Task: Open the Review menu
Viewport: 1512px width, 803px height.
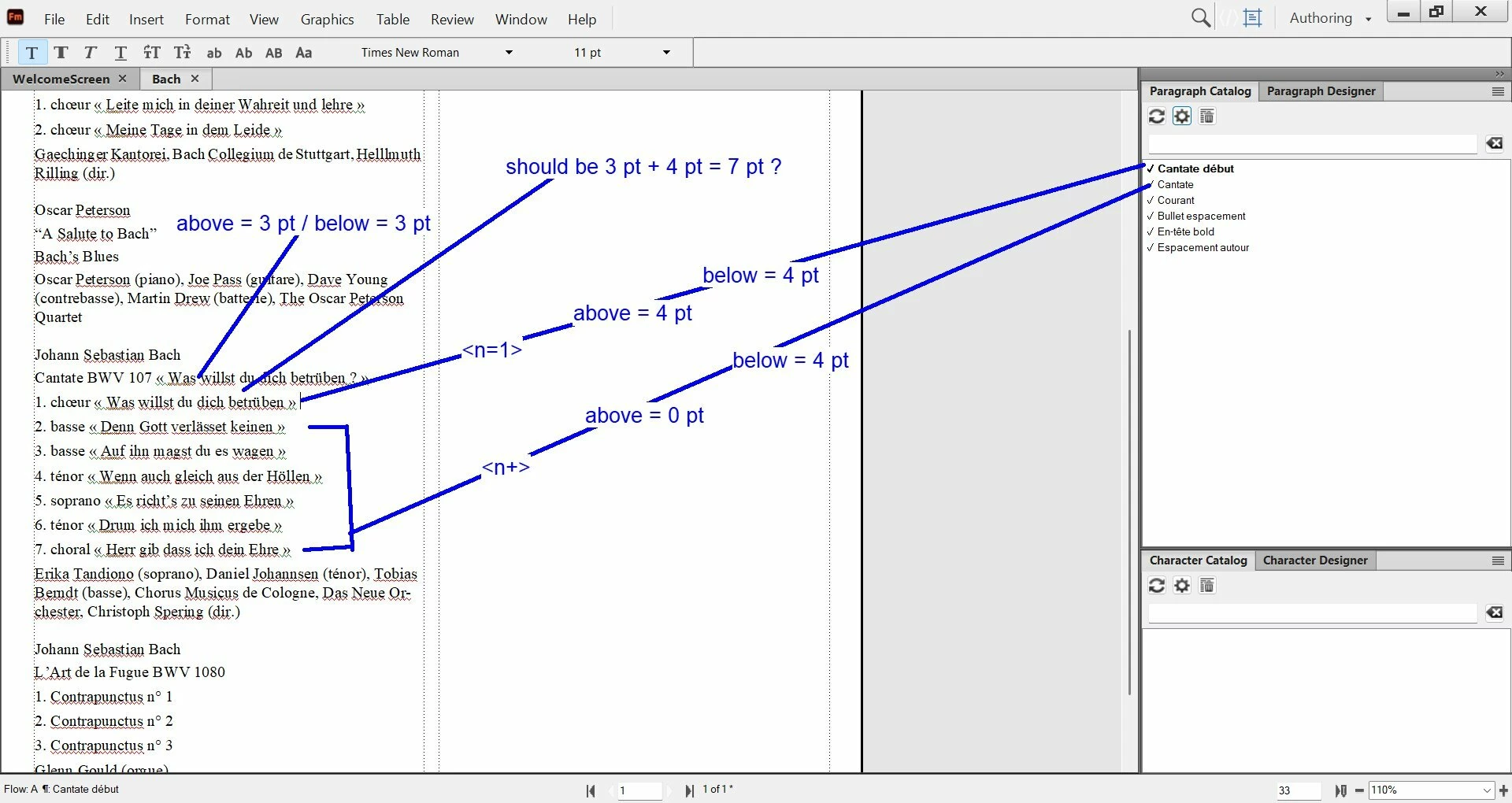Action: click(452, 19)
